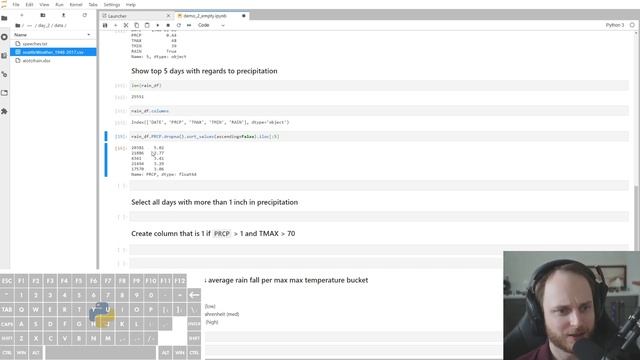The height and width of the screenshot is (360, 640).
Task: Select seattleWeather_1948-2017.csv file
Action: 53,52
